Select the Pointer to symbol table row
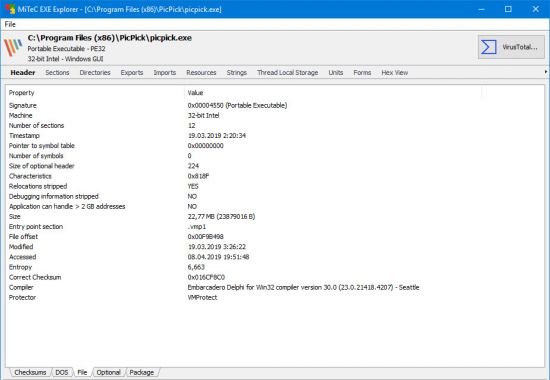Viewport: 550px width, 380px height. tap(276, 146)
